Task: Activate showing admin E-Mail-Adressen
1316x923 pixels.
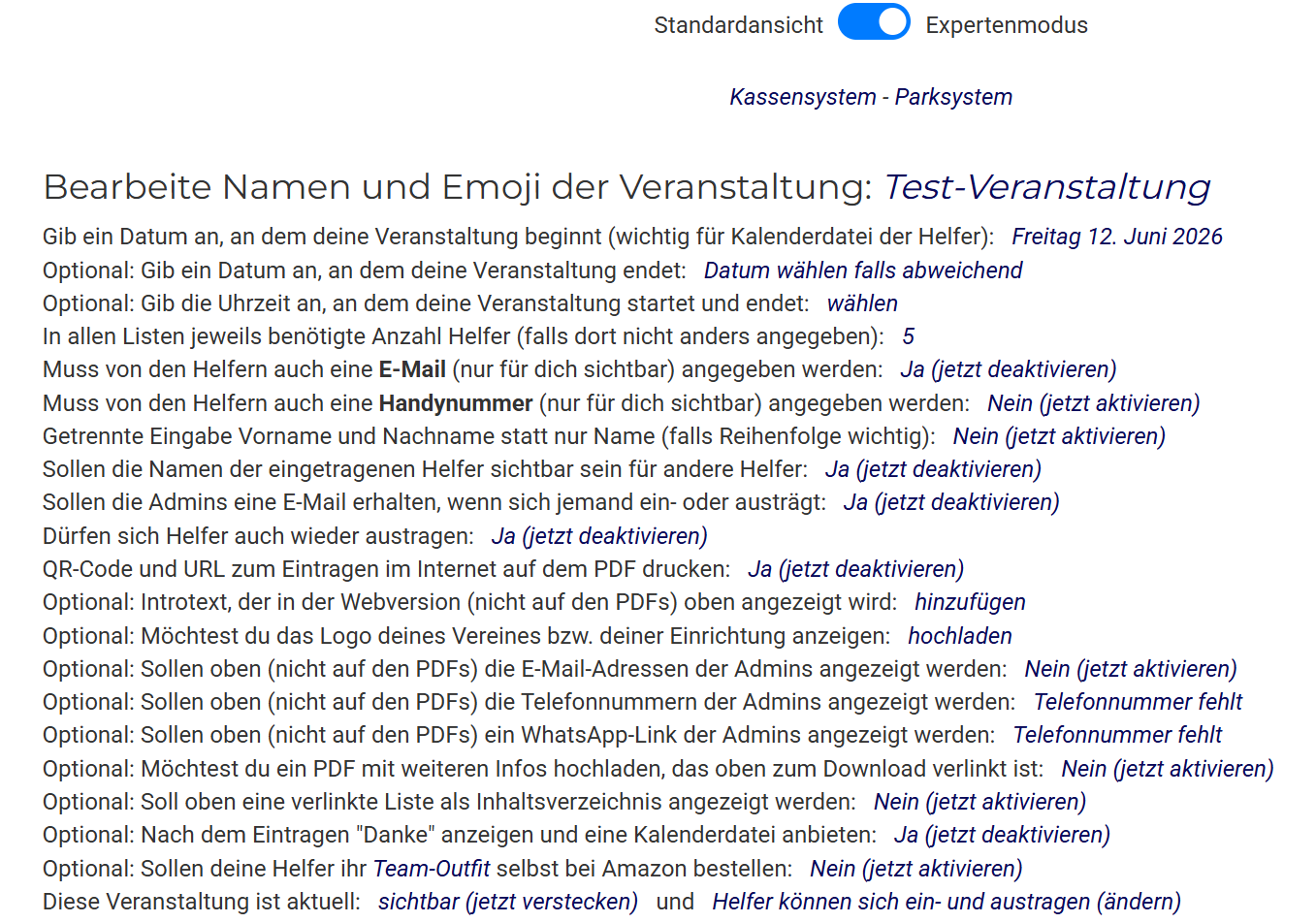Action: click(1130, 669)
